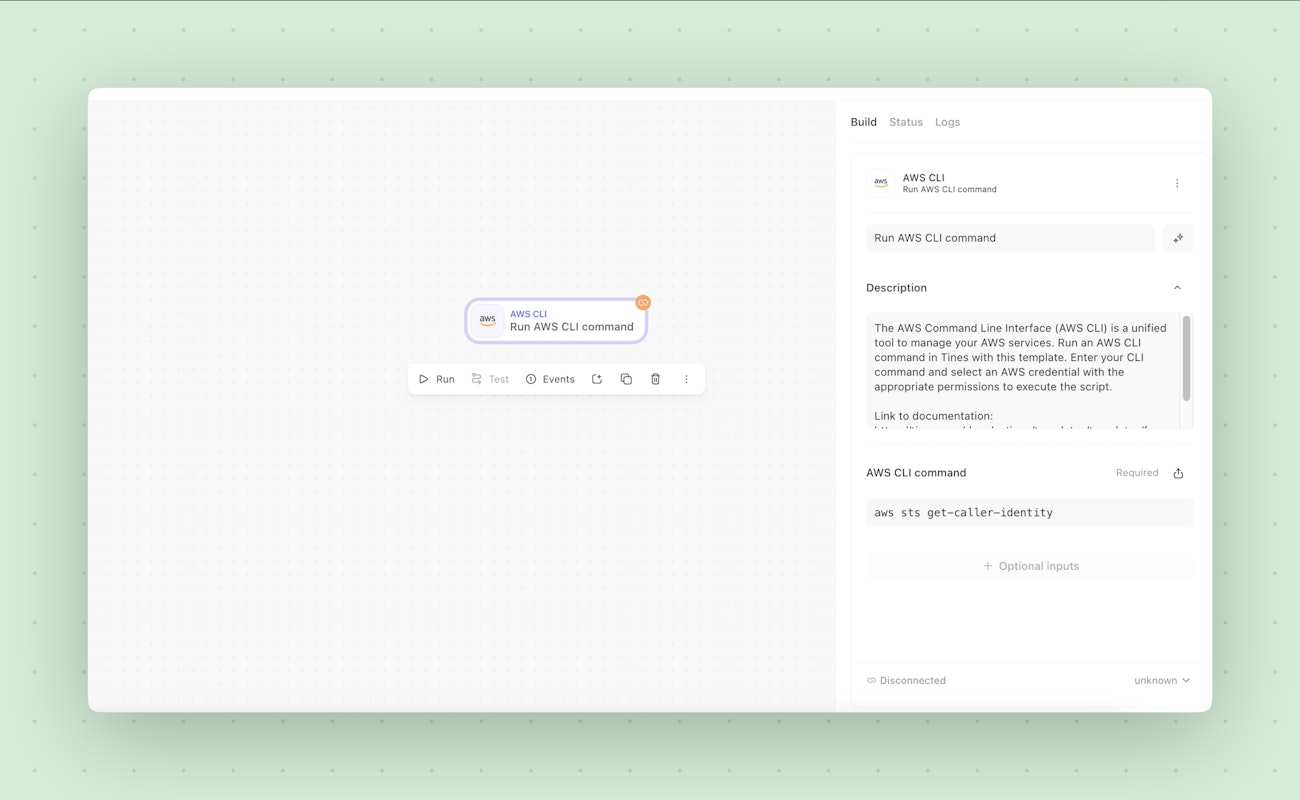This screenshot has height=800, width=1300.
Task: Expand Optional inputs section
Action: 1030,566
